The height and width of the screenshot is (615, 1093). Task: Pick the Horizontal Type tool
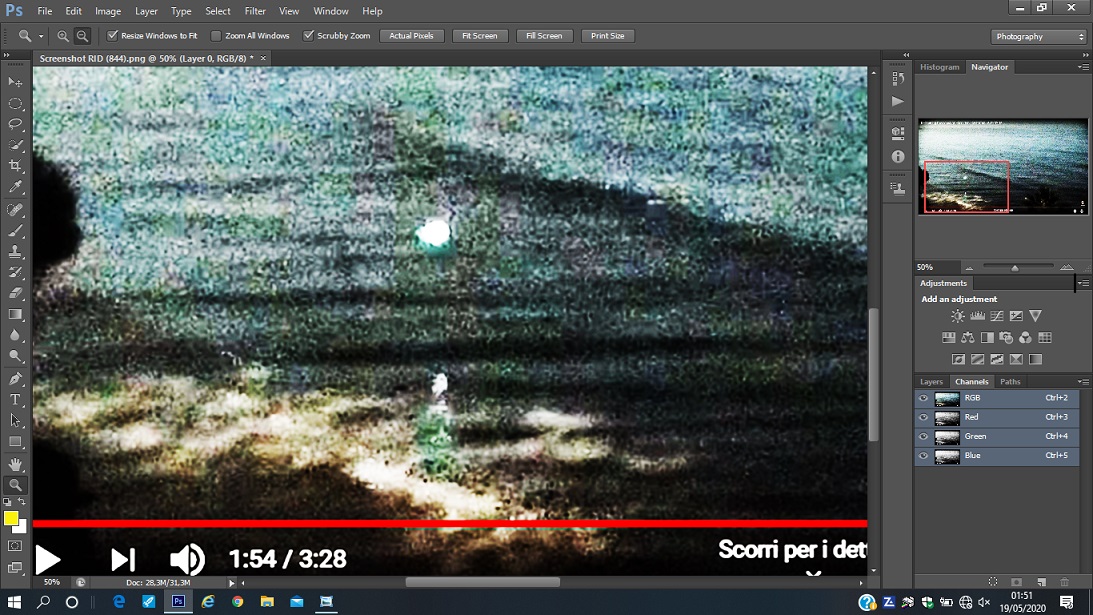[15, 400]
